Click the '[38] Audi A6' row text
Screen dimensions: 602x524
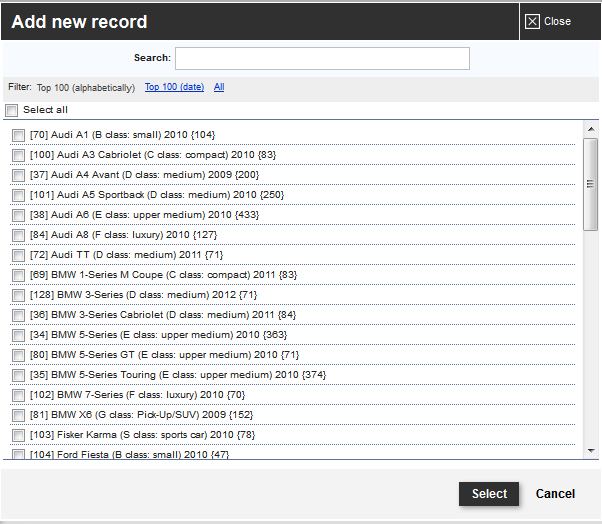coord(144,215)
